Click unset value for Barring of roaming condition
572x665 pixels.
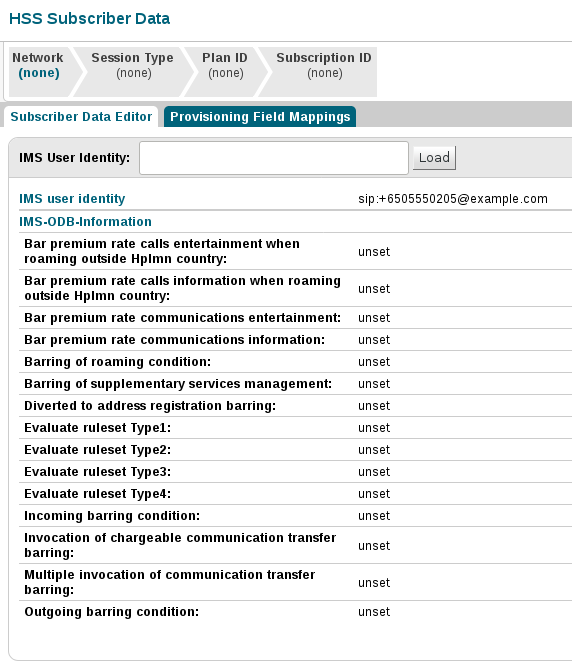click(374, 362)
